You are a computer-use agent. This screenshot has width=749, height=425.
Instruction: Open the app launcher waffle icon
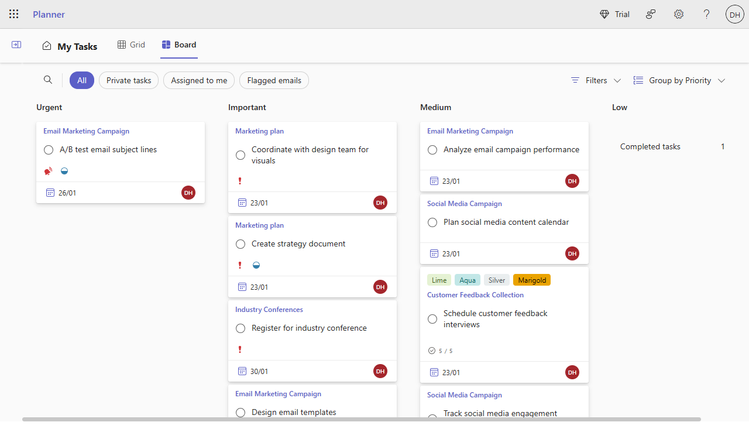[14, 14]
